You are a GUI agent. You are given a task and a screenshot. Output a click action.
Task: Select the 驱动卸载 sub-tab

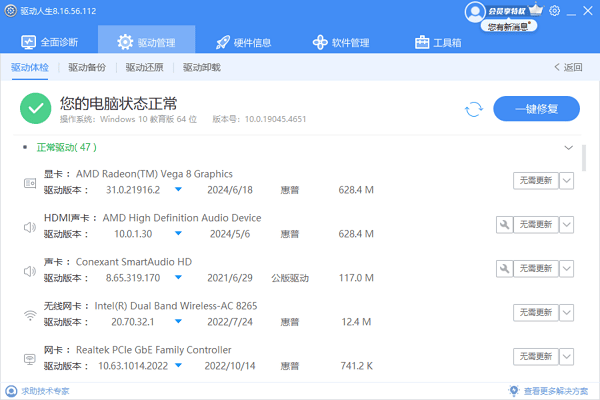click(x=202, y=67)
